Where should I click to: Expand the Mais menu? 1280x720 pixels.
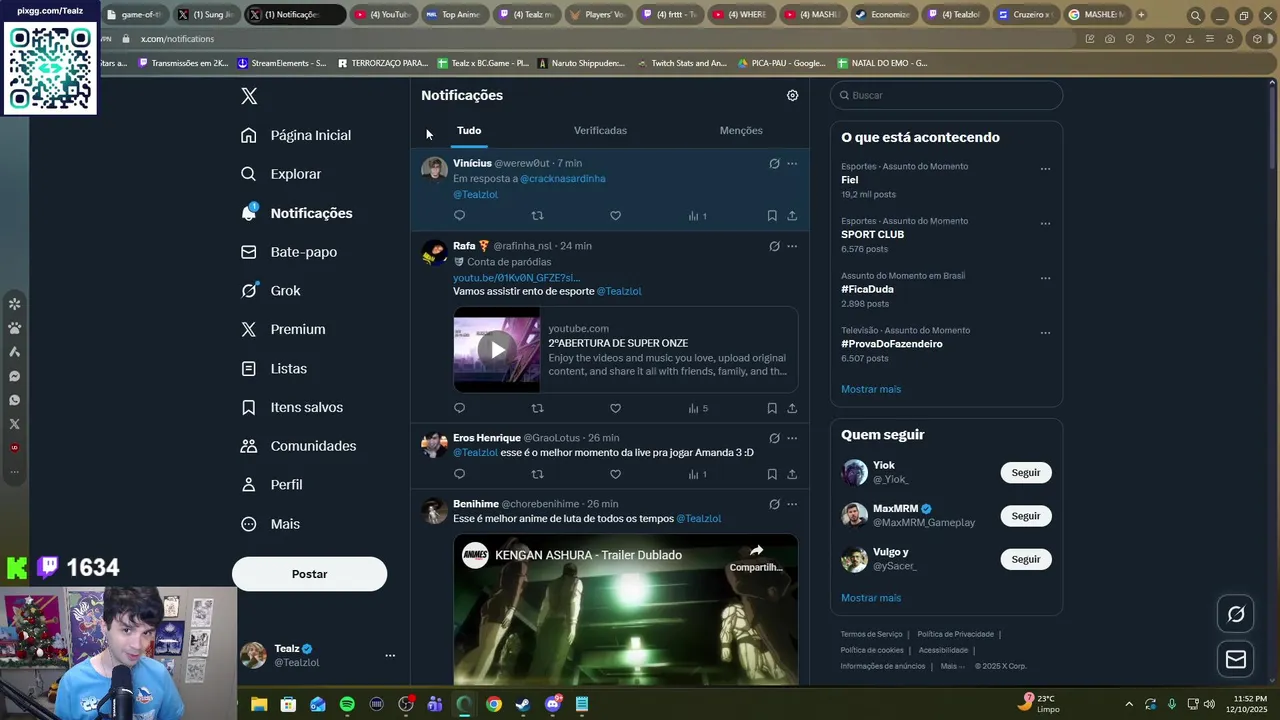pos(270,524)
